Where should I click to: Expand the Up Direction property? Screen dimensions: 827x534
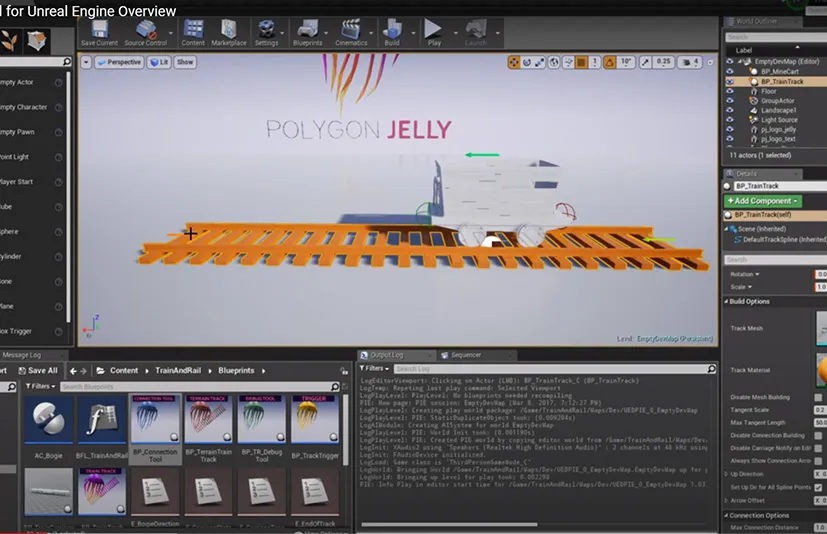point(727,474)
